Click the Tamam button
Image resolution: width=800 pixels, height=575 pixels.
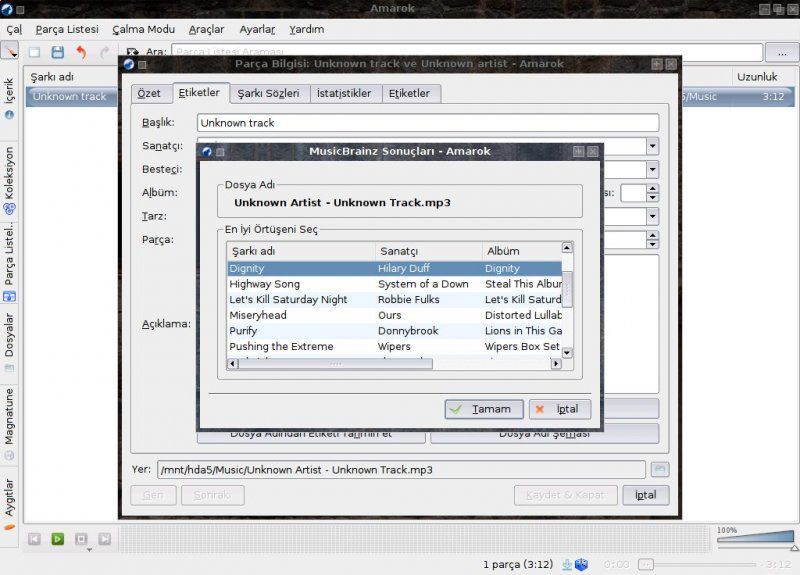[483, 409]
